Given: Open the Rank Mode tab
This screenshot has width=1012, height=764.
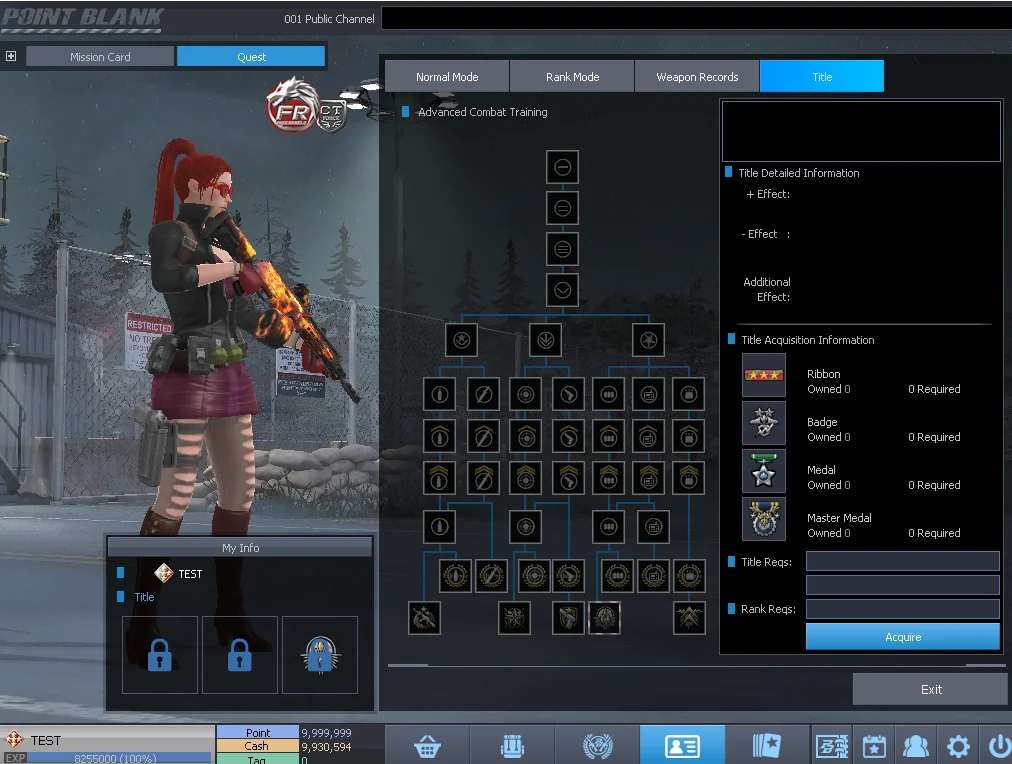Looking at the screenshot, I should point(572,77).
